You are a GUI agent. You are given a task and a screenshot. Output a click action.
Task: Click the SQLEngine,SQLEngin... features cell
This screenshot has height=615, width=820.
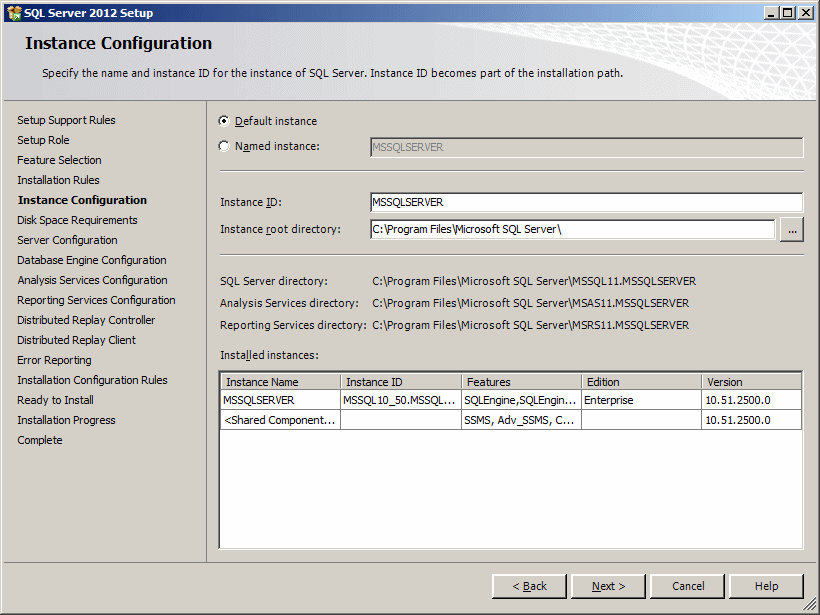coord(521,400)
